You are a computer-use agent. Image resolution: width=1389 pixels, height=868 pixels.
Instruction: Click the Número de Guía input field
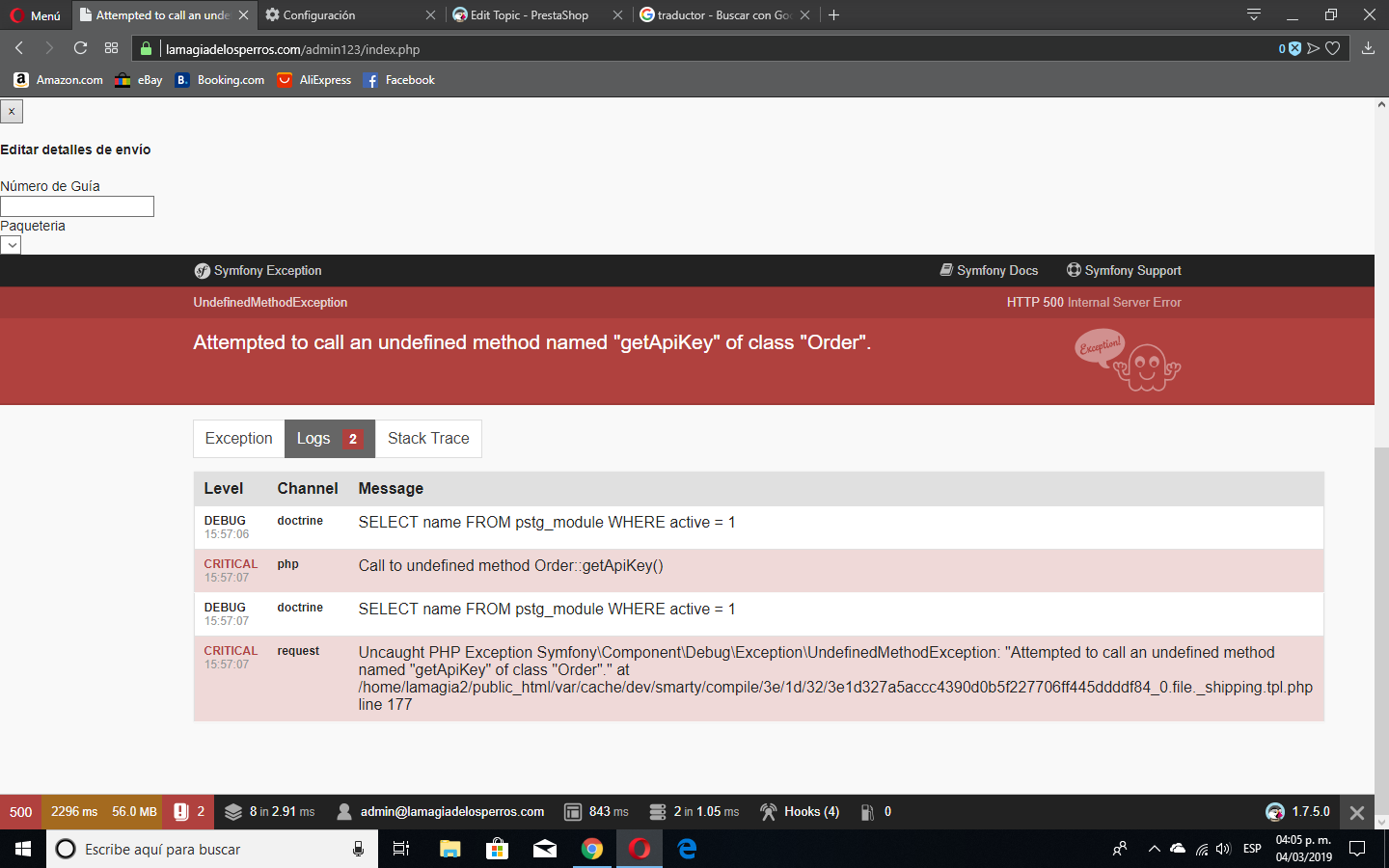77,206
